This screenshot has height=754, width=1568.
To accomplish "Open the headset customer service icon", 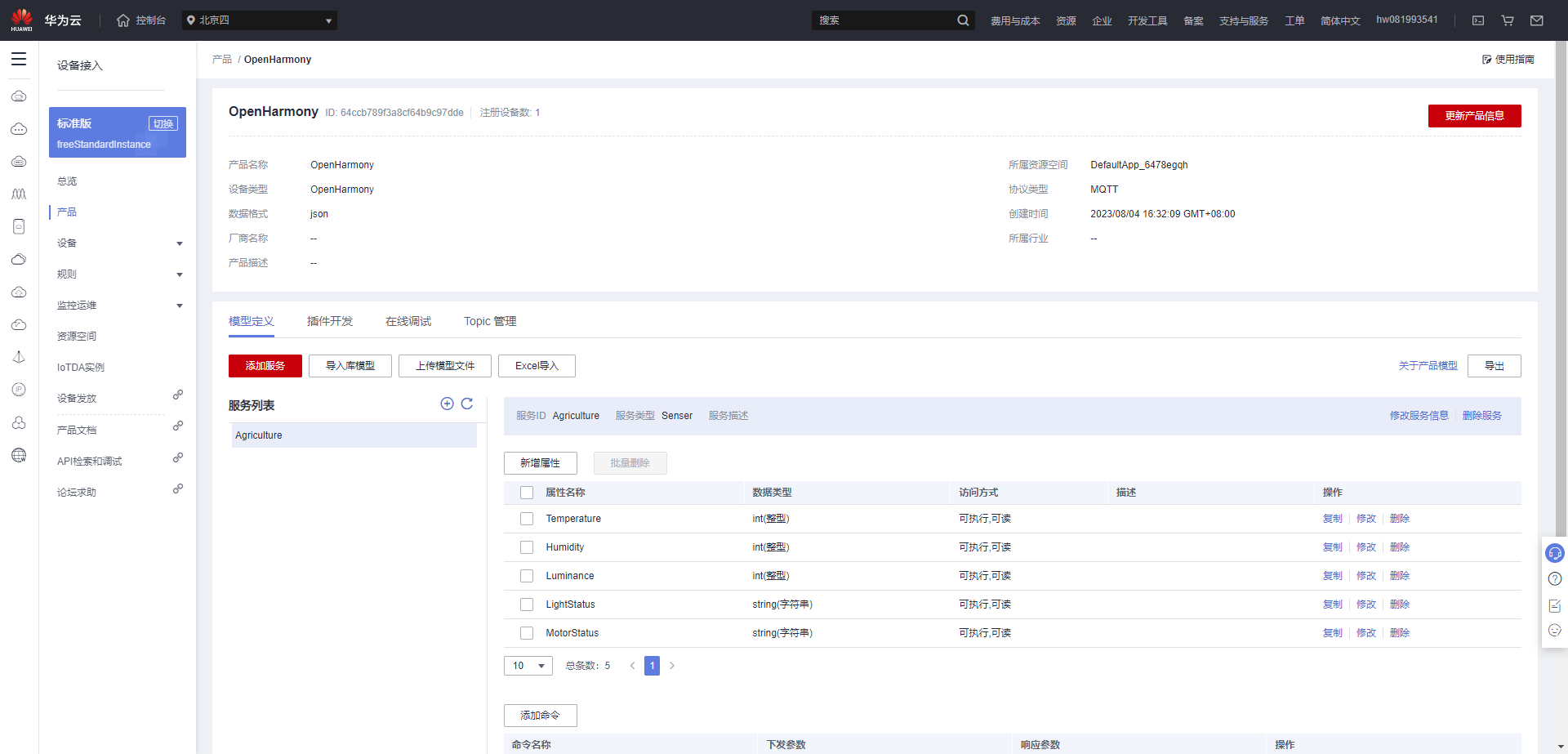I will (x=1555, y=553).
